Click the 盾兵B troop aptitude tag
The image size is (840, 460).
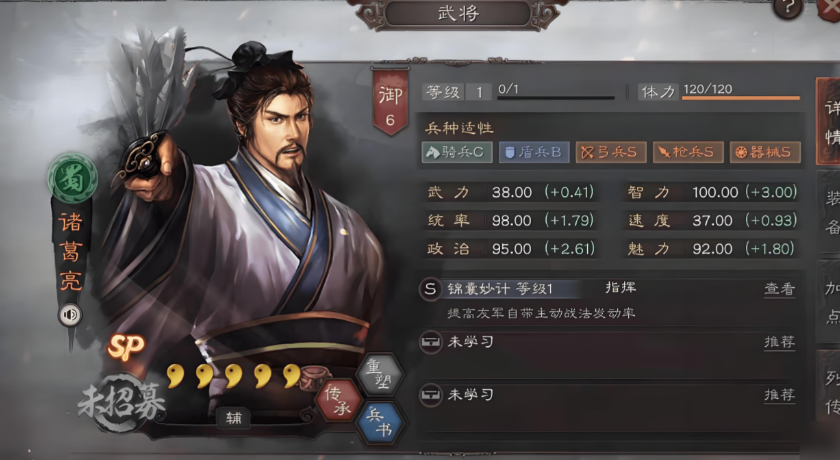tap(534, 153)
